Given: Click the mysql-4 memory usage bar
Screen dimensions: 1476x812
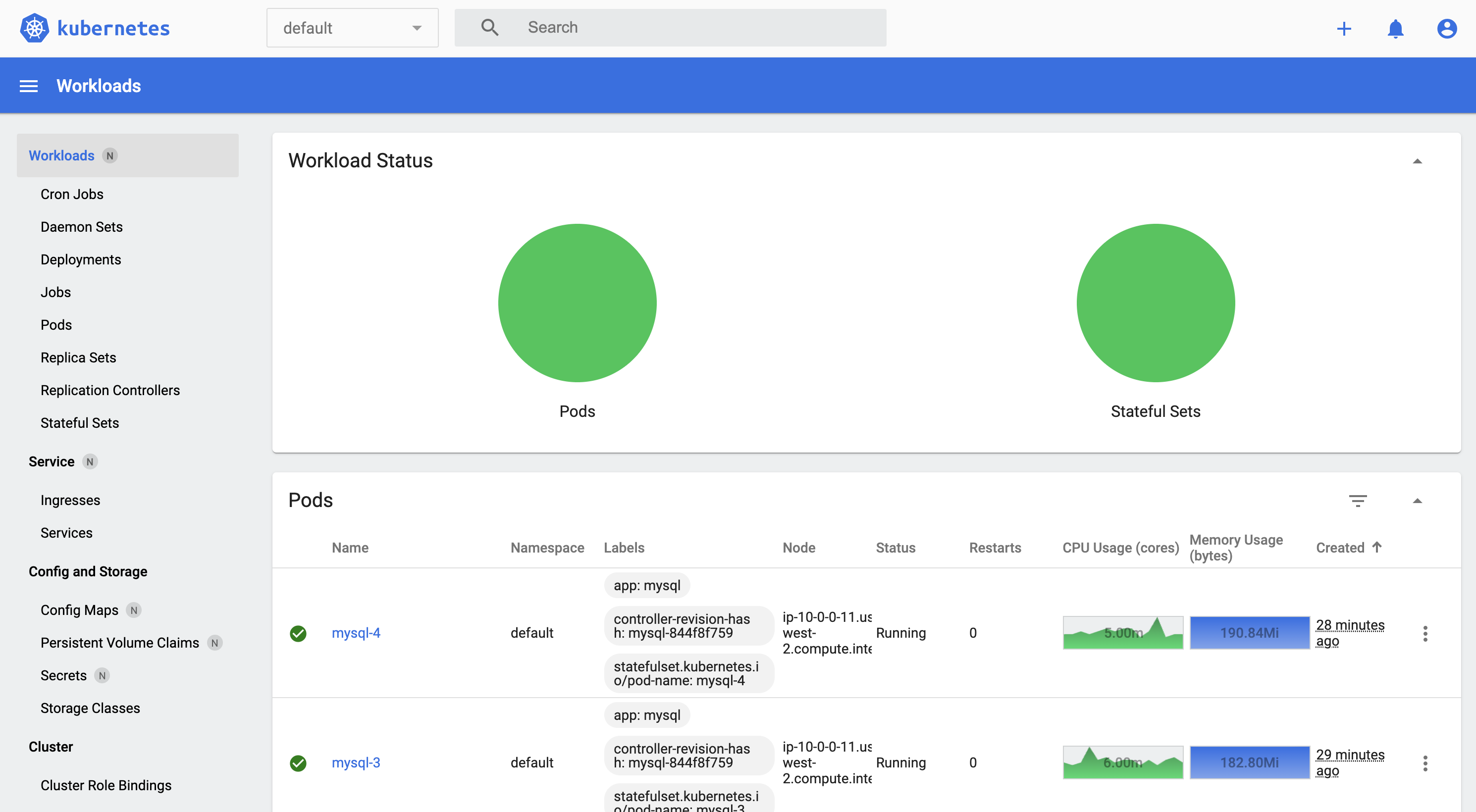Looking at the screenshot, I should click(1249, 633).
